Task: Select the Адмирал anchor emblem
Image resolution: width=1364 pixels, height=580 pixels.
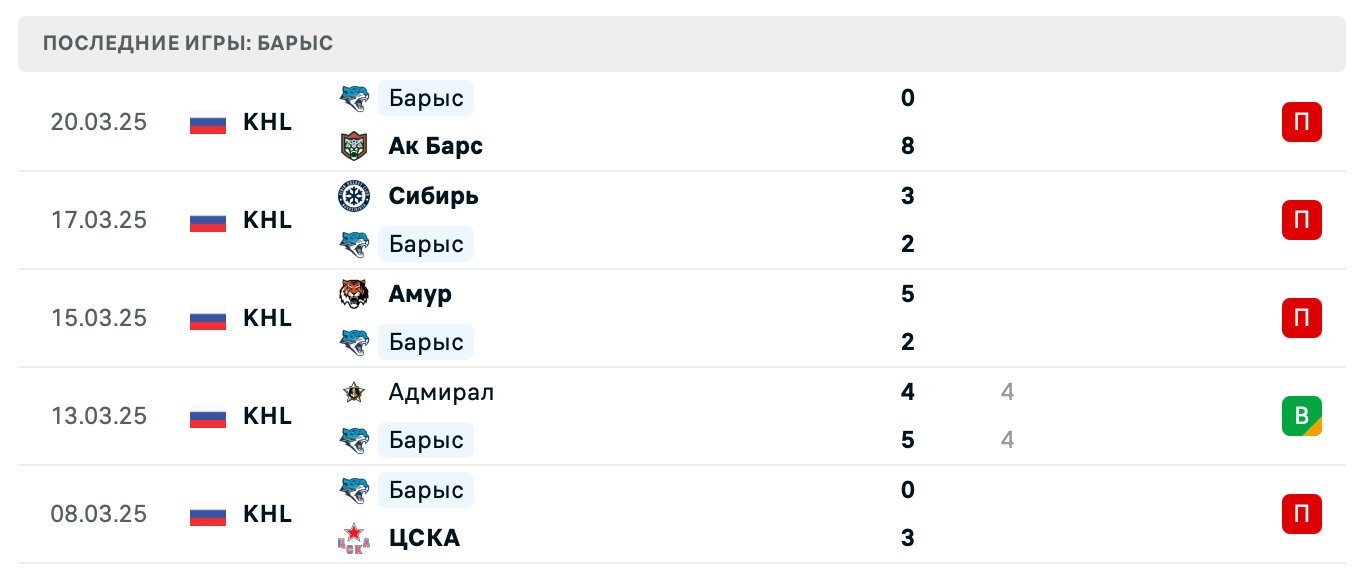Action: [355, 392]
